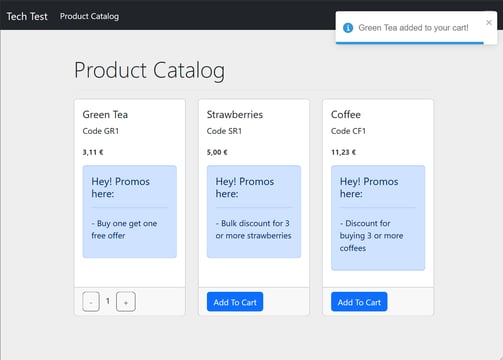Add Strawberries to the cart
The height and width of the screenshot is (360, 503).
click(235, 302)
